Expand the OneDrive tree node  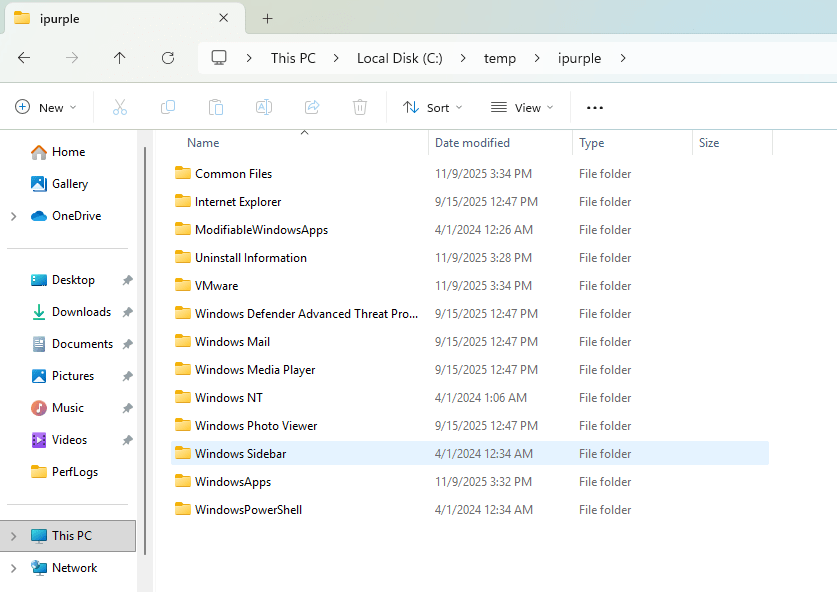click(x=13, y=216)
